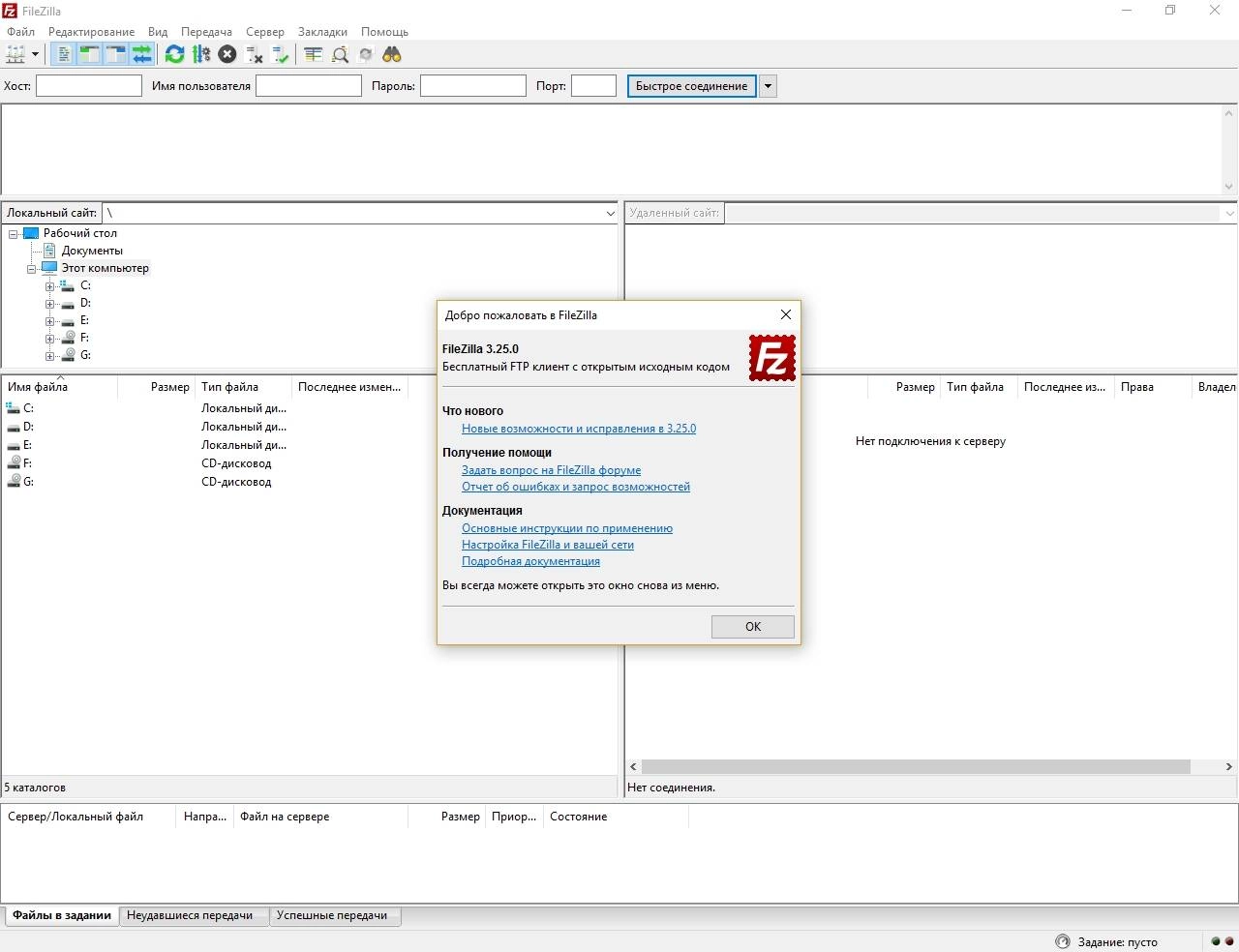Open the Сервер menu
The image size is (1239, 952).
pyautogui.click(x=265, y=32)
